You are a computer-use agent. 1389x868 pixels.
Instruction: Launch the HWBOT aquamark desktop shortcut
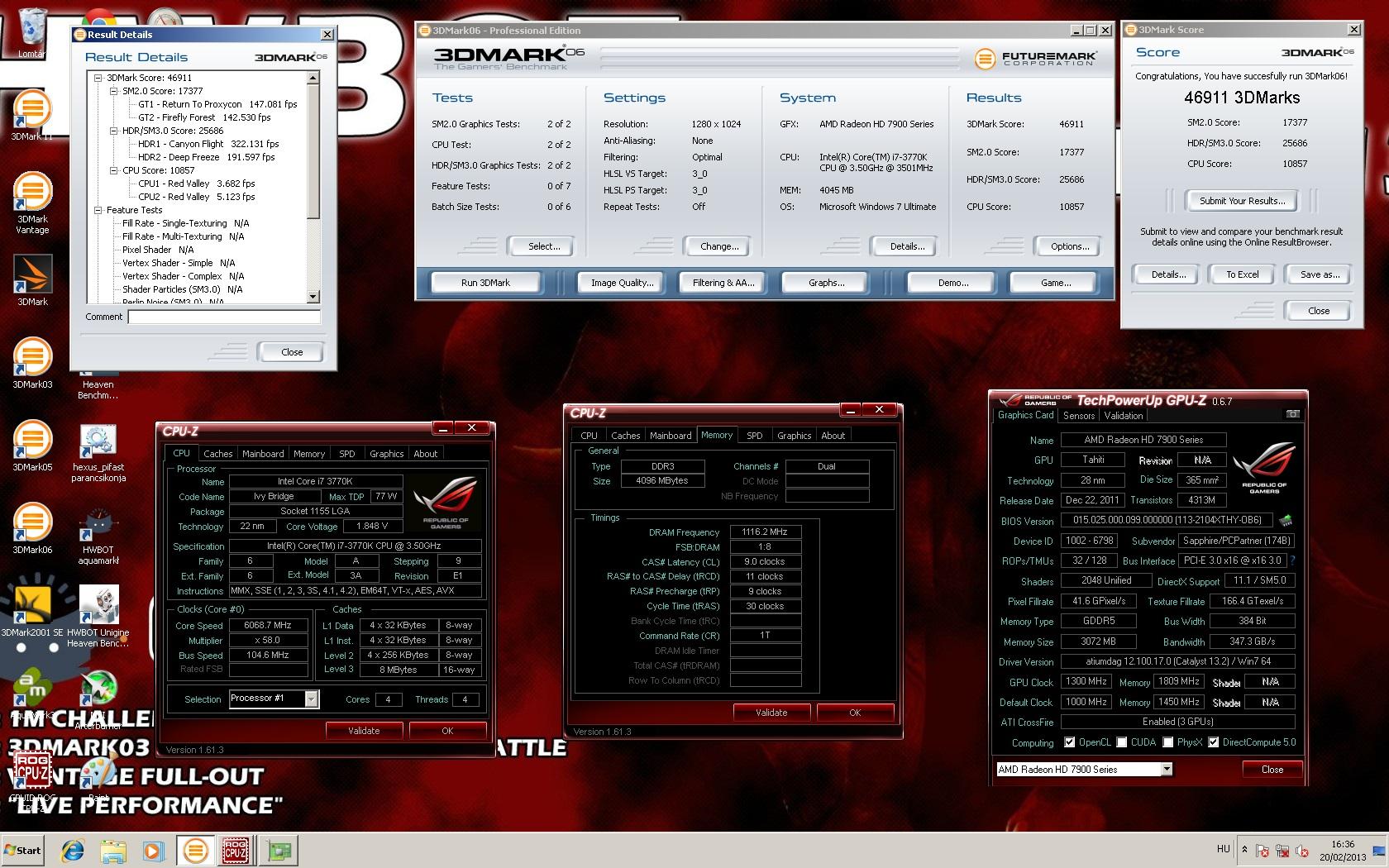tap(98, 534)
